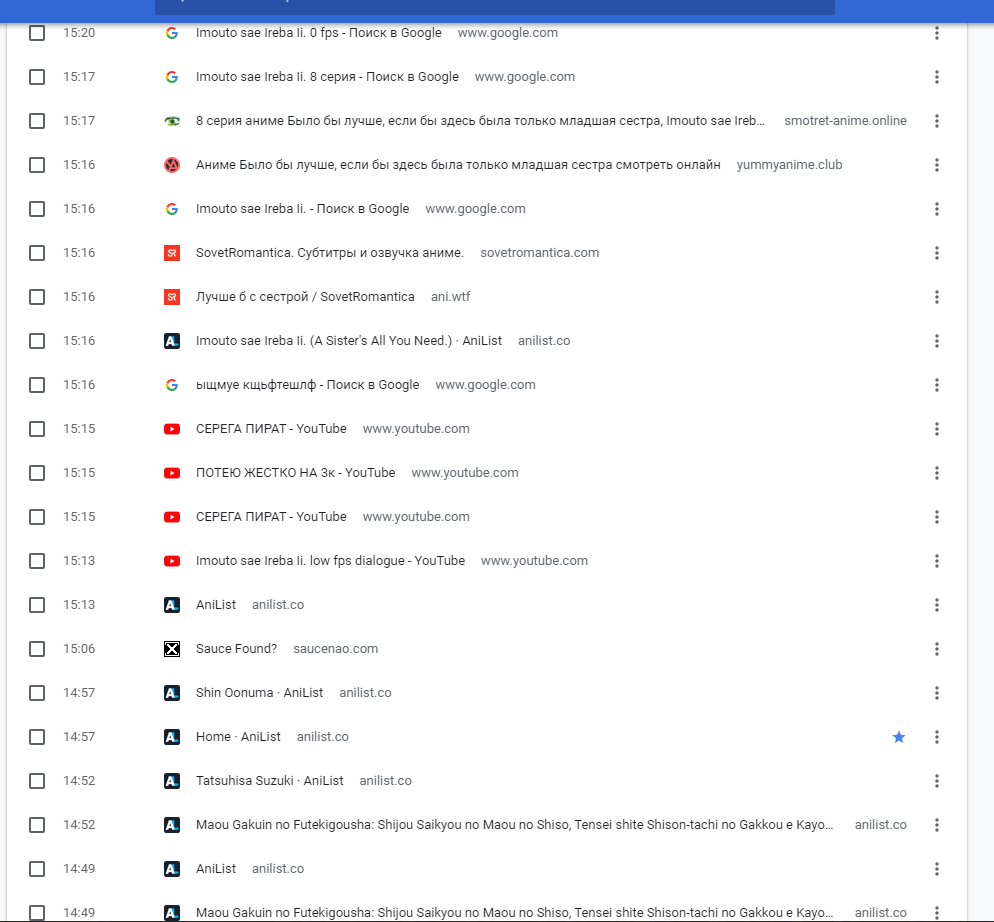Screen dimensions: 994x922
Task: Select checkbox for 'Лучше б с сестрой' entry
Action: 37,297
